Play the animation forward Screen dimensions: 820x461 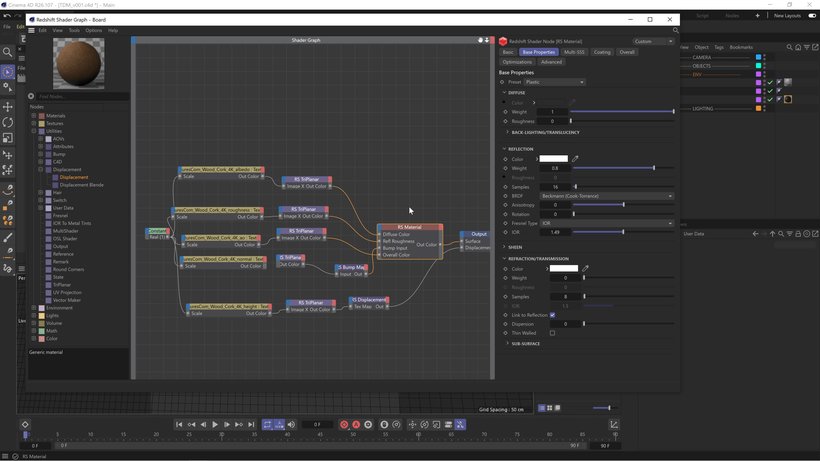215,424
